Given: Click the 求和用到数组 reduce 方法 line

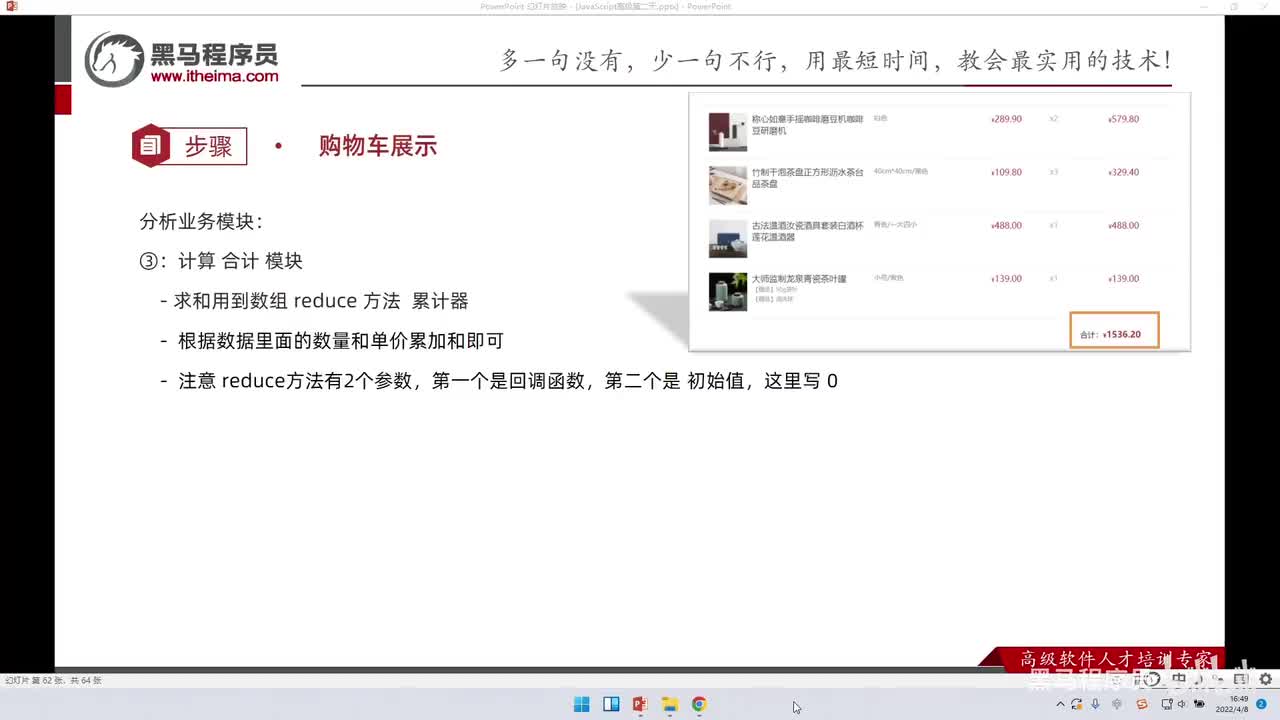Looking at the screenshot, I should pos(314,301).
